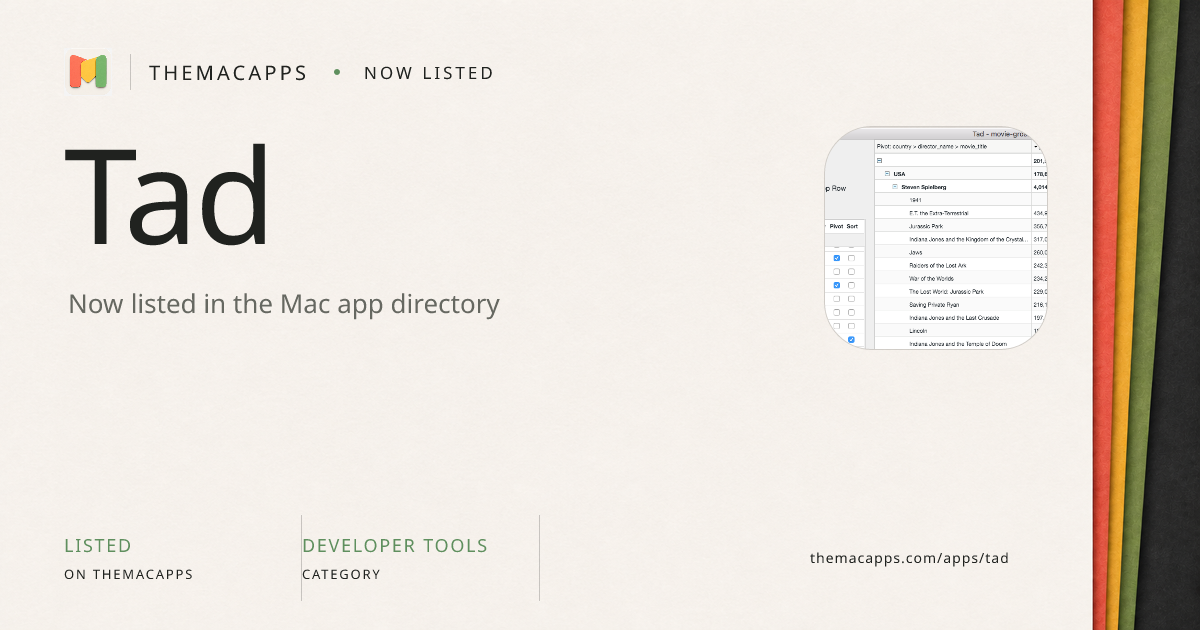Select the '1941' movie row
This screenshot has width=1200, height=630.
(x=916, y=199)
